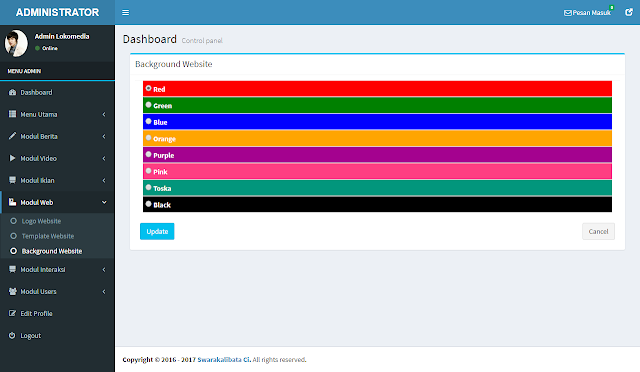
Task: Click the Logout power icon
Action: [12, 335]
